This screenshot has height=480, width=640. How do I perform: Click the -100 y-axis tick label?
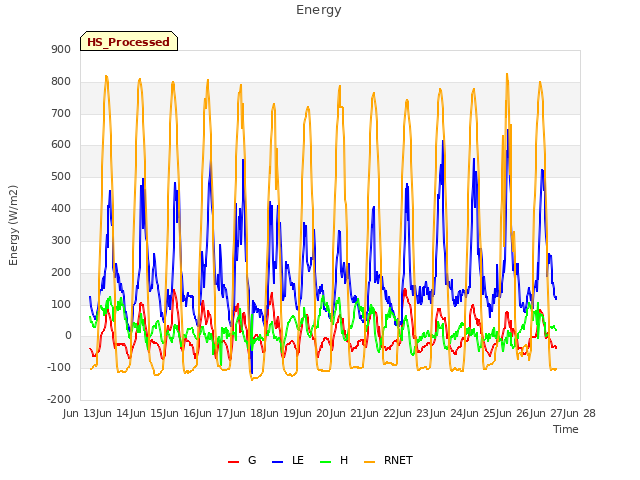pos(59,367)
